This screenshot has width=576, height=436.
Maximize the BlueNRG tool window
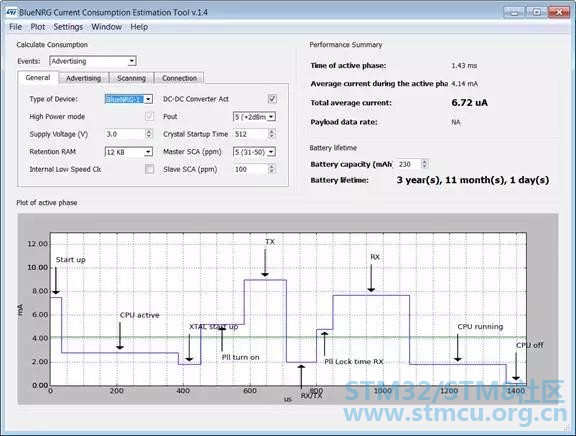[536, 12]
